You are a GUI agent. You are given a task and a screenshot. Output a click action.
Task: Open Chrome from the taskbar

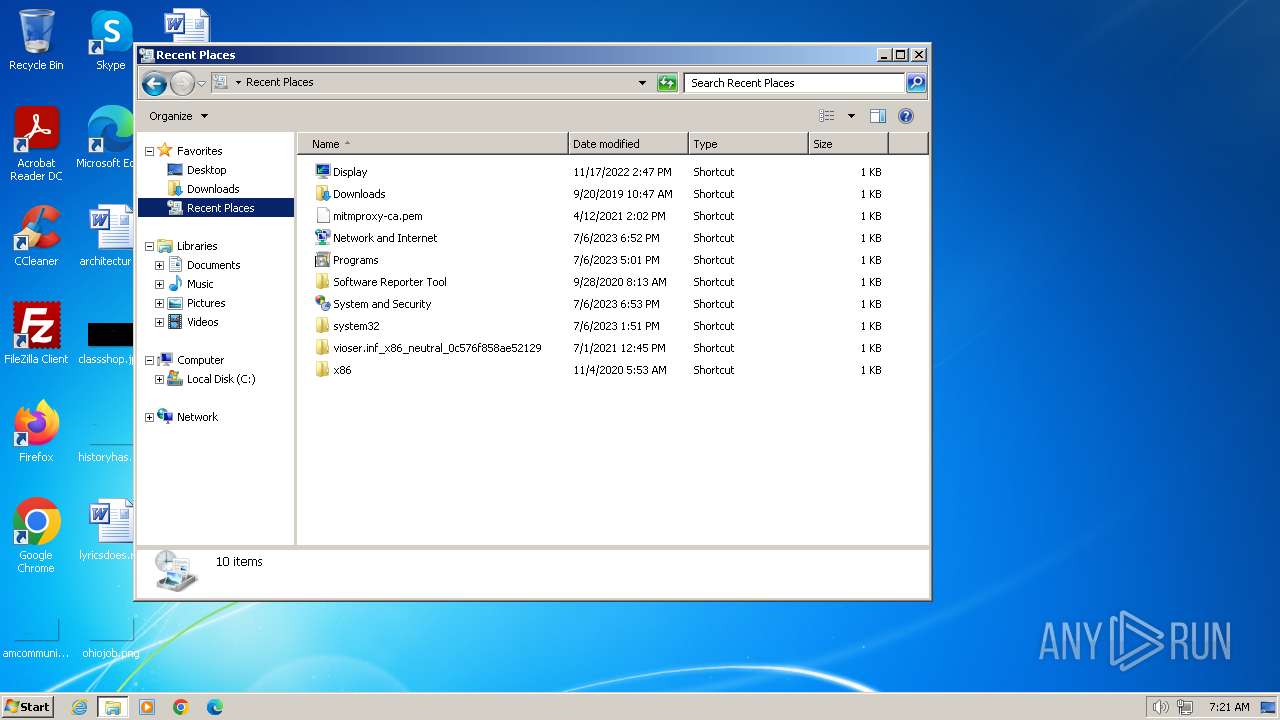(x=181, y=707)
